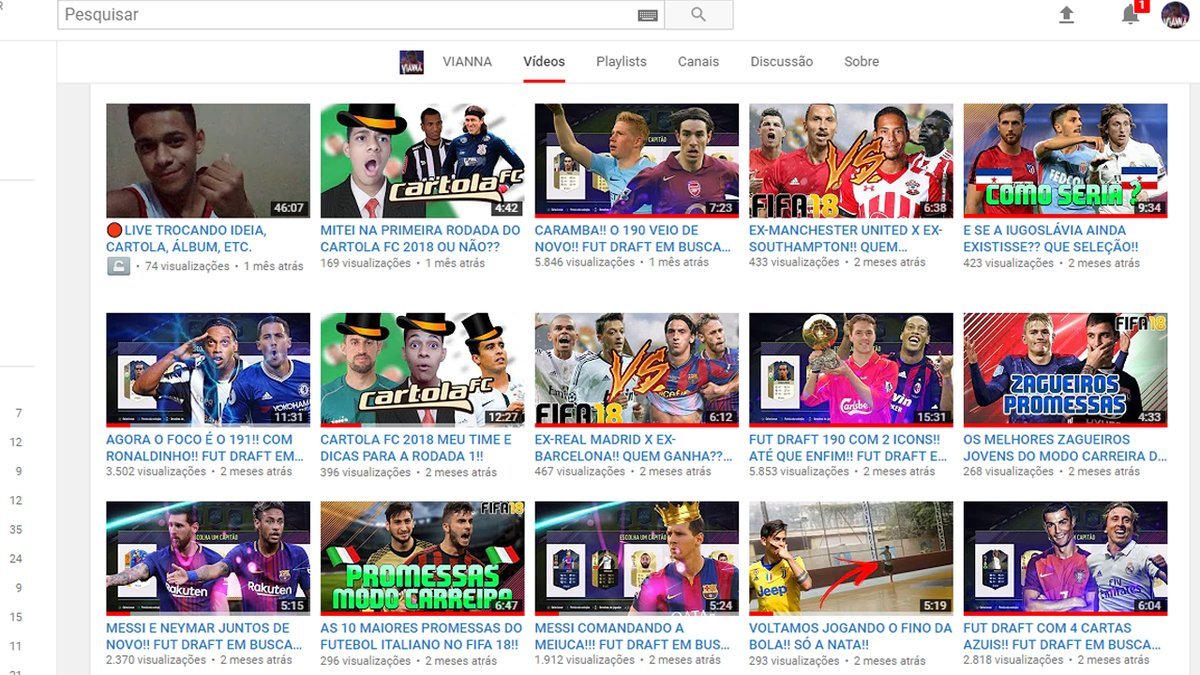Open the 15:31 FUT Draft icons thumbnail
This screenshot has height=675, width=1200.
[851, 370]
